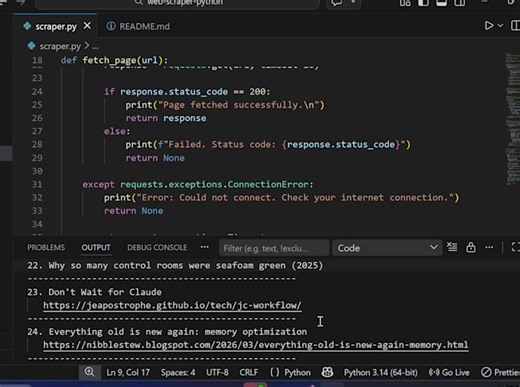Change file encoding via UTF-8
Viewport: 520px width, 387px height.
click(217, 372)
